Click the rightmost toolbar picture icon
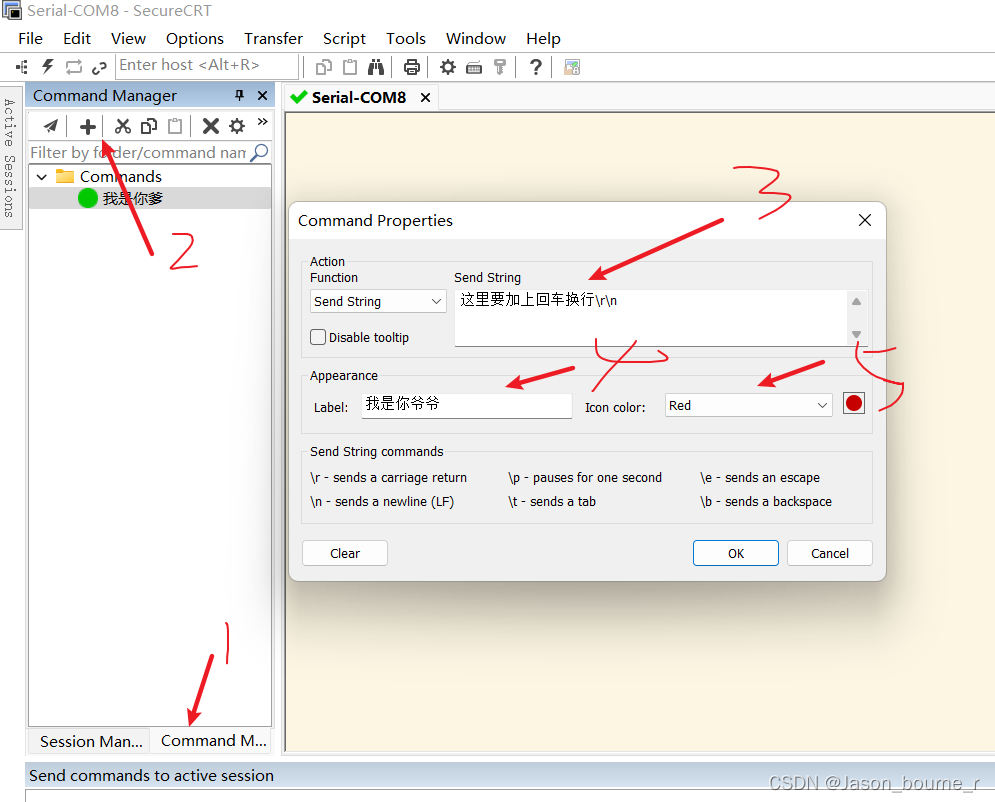The width and height of the screenshot is (995, 802). pyautogui.click(x=572, y=67)
